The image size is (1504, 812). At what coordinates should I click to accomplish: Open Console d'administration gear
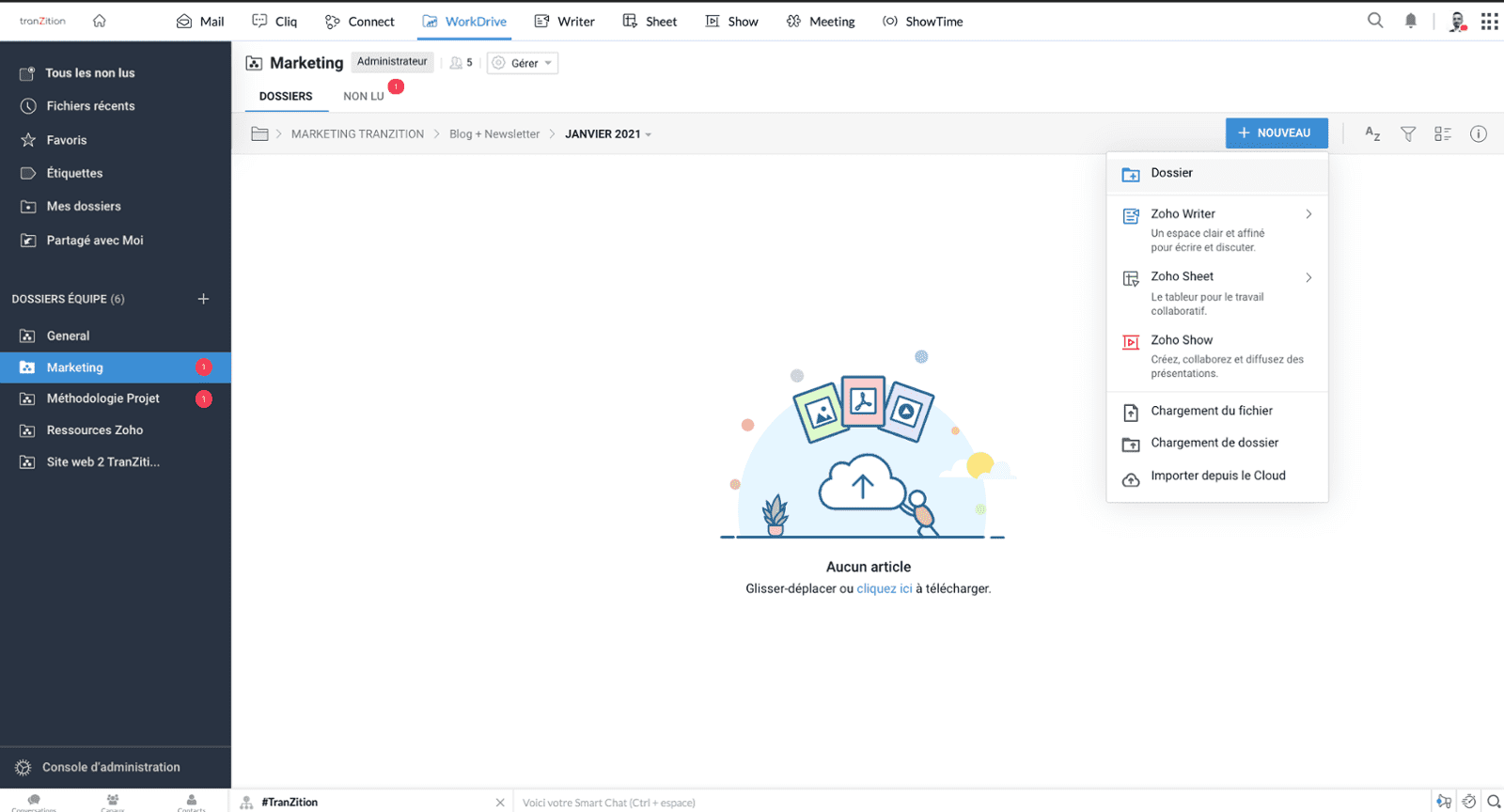(23, 768)
